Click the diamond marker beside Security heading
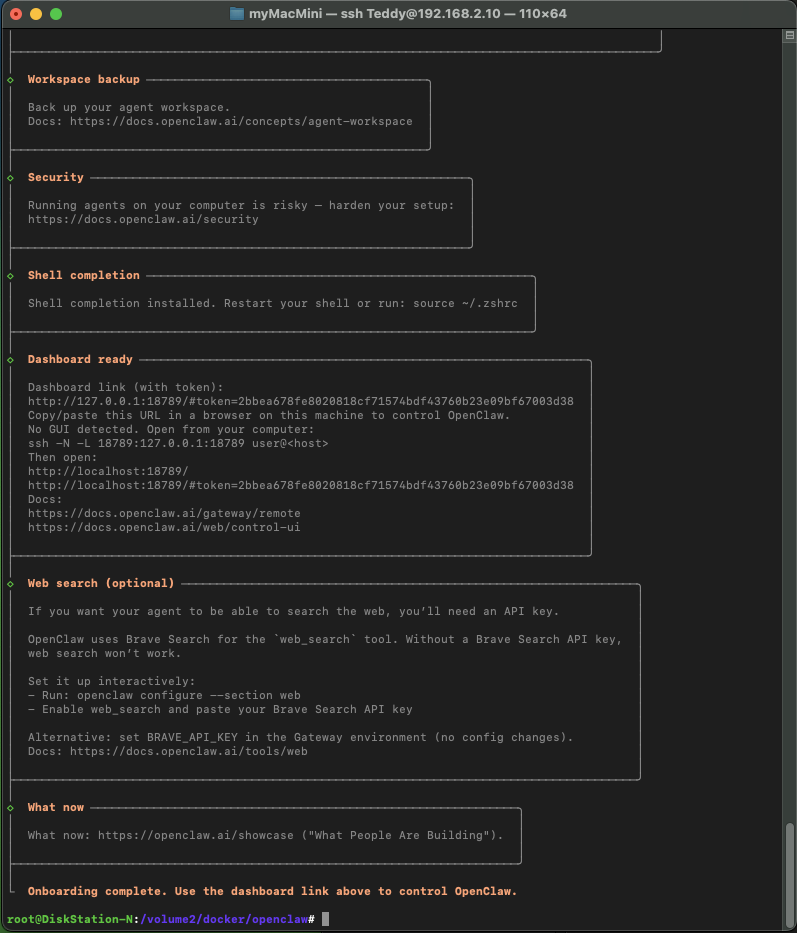This screenshot has height=933, width=797. click(10, 178)
